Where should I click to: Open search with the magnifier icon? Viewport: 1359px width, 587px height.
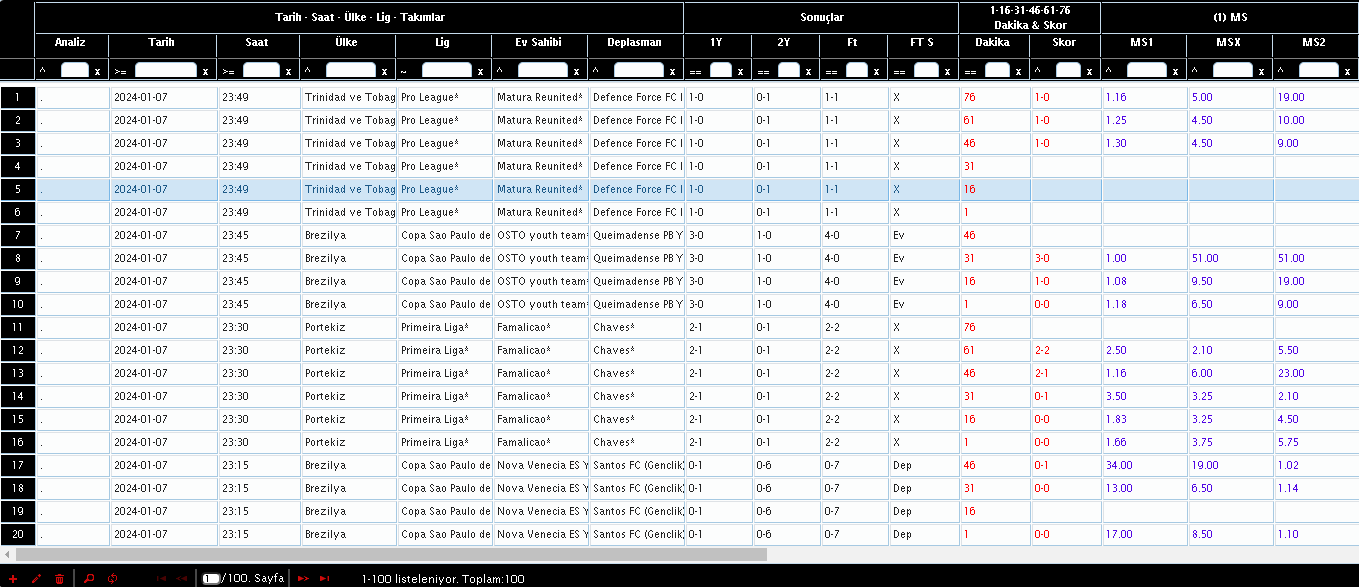(89, 578)
